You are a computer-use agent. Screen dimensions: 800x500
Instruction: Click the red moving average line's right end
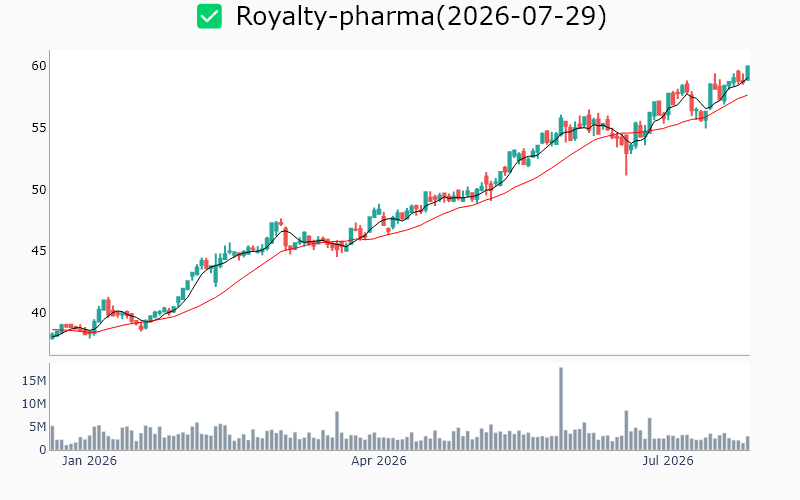click(746, 95)
